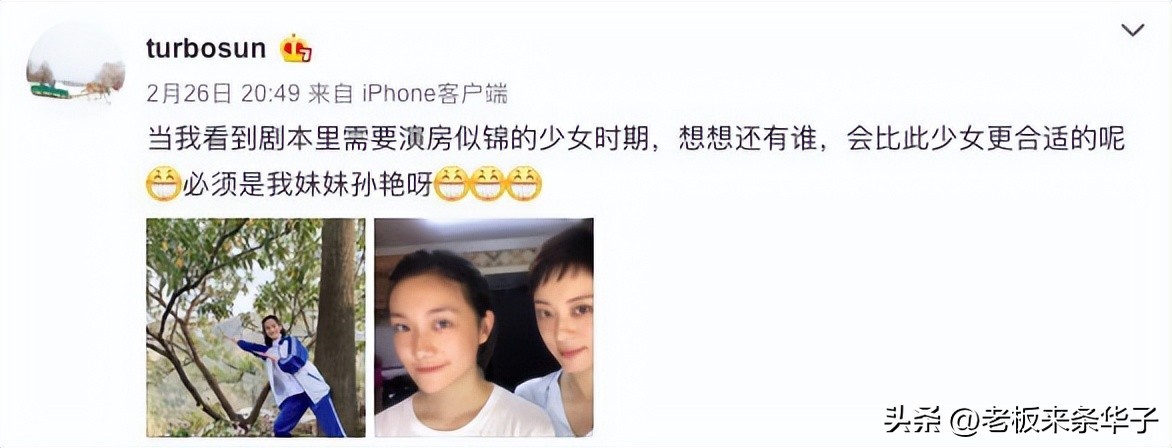This screenshot has height=448, width=1172.
Task: Open the photo of girl by tree
Action: pyautogui.click(x=256, y=328)
